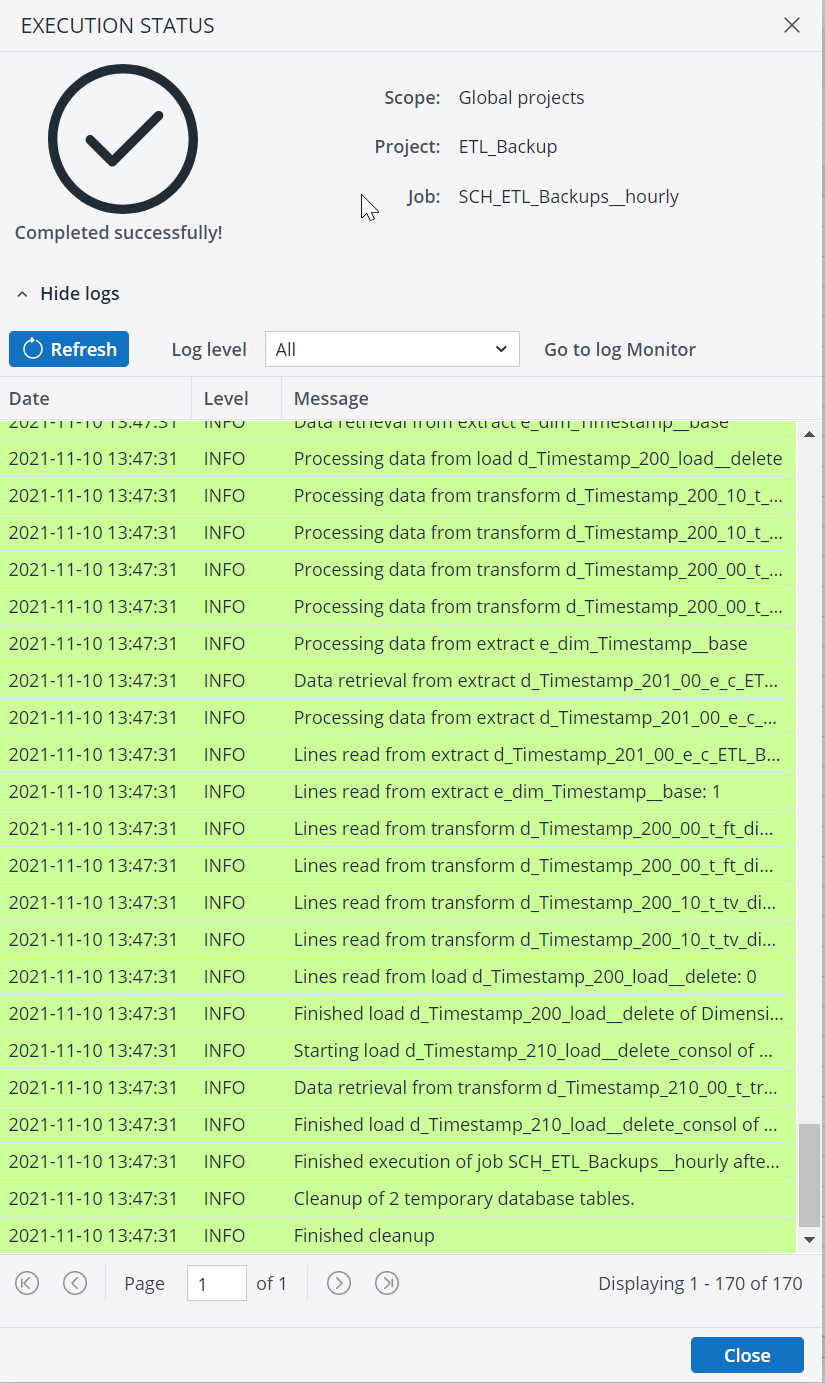Image resolution: width=825 pixels, height=1383 pixels.
Task: Click the page number input field
Action: point(217,1283)
